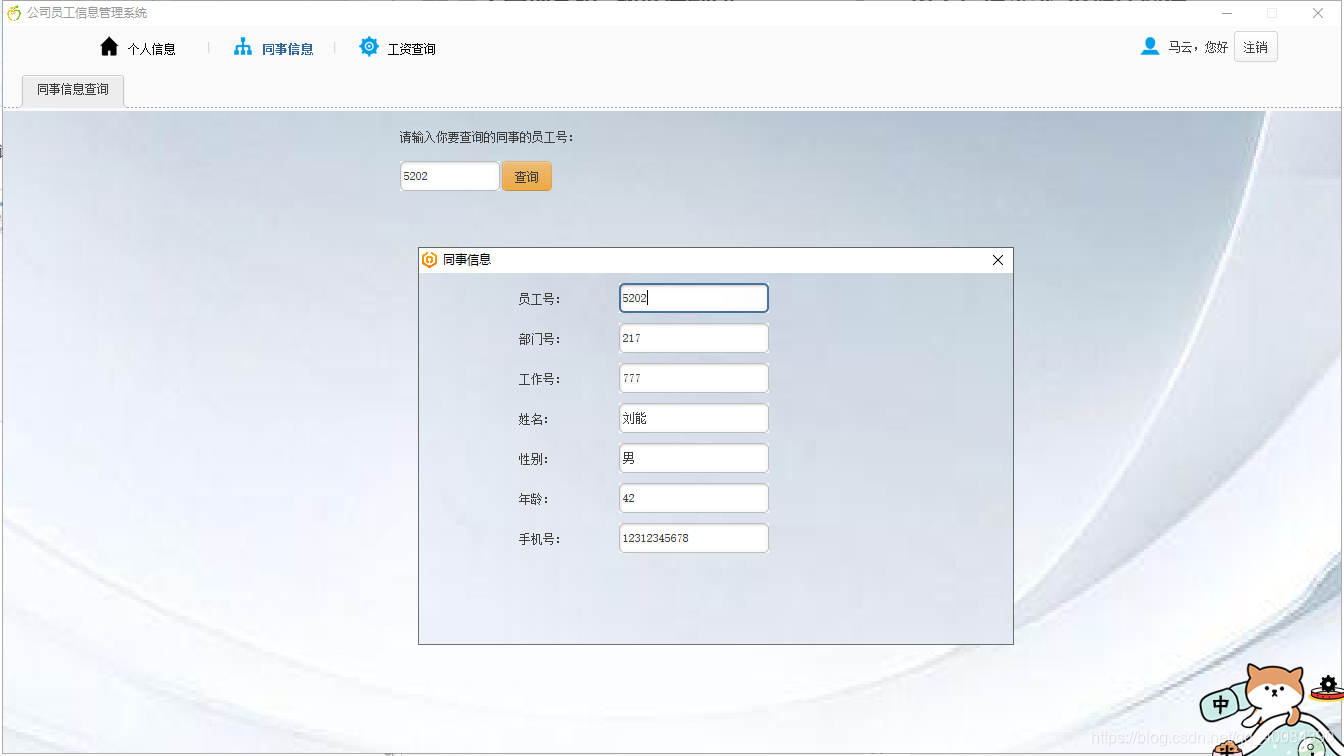Image resolution: width=1344 pixels, height=756 pixels.
Task: Click the 年龄 field showing 42
Action: point(693,498)
